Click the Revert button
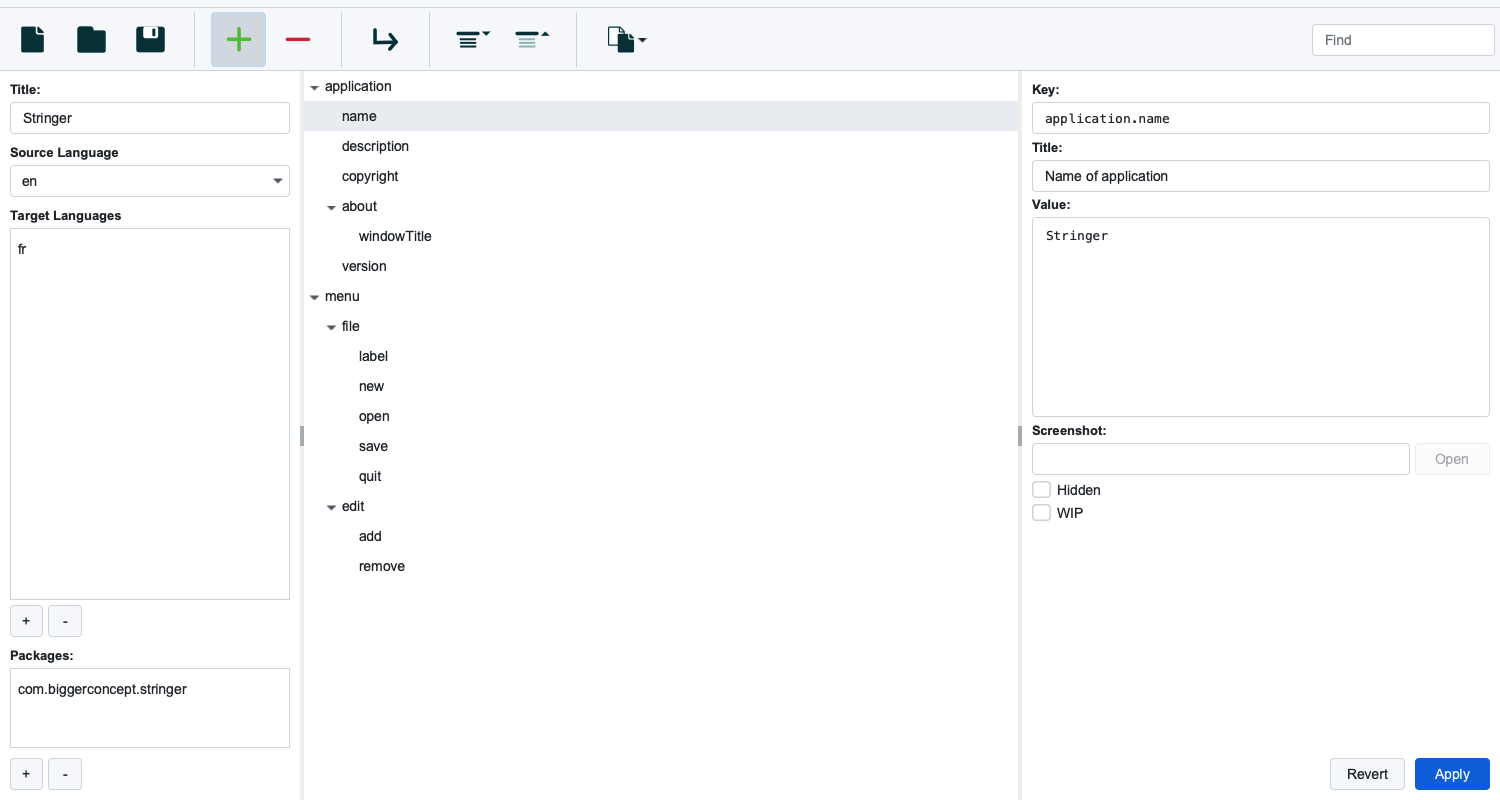 pos(1367,774)
